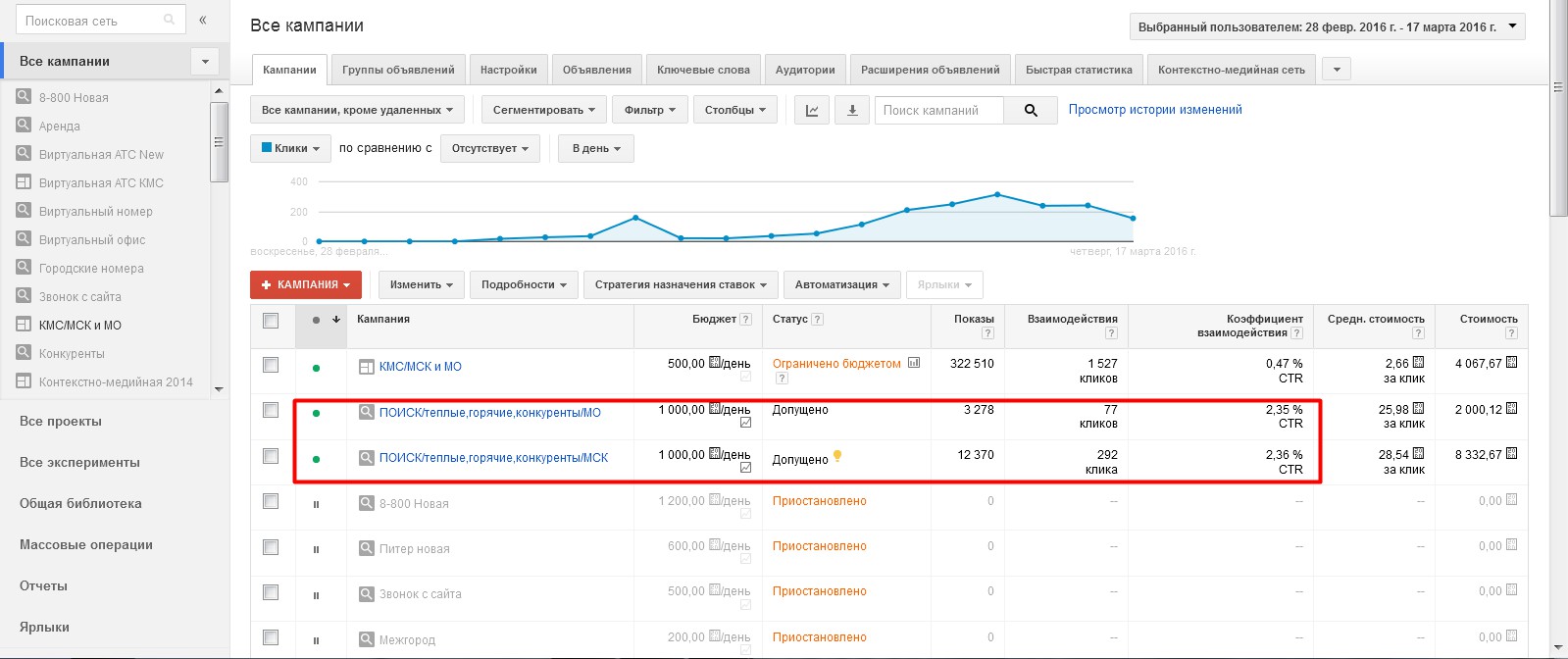This screenshot has width=1568, height=659.
Task: Click display network icon of КМС/МСК и МО row
Action: [366, 367]
